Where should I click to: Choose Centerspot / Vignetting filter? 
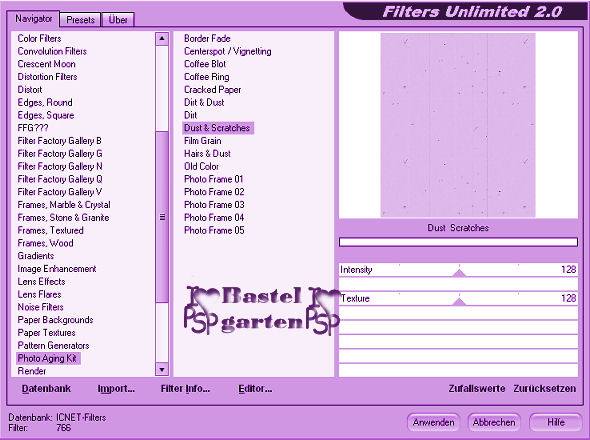228,51
